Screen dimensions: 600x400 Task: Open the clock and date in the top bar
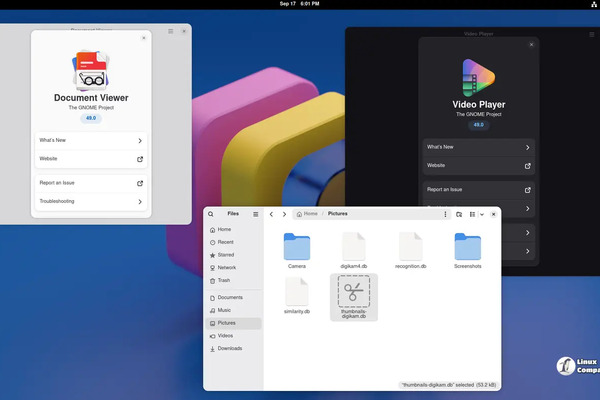pyautogui.click(x=299, y=4)
